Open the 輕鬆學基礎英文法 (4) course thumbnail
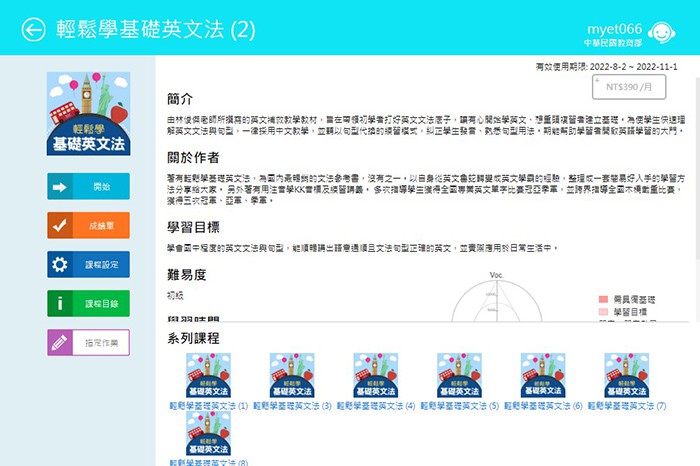The image size is (700, 466). pyautogui.click(x=375, y=376)
